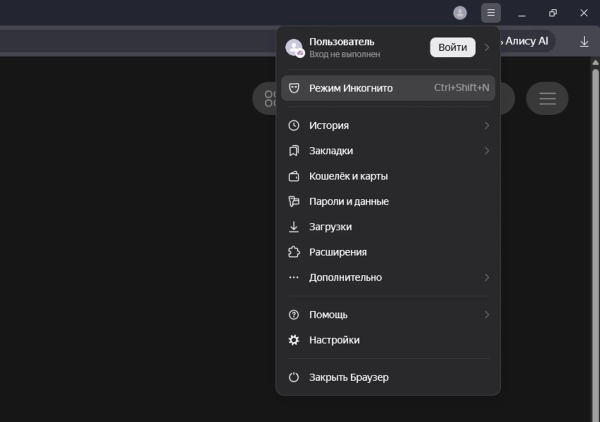Click the downloads arrow in the top toolbar
Viewport: 600px width, 422px height.
[584, 42]
